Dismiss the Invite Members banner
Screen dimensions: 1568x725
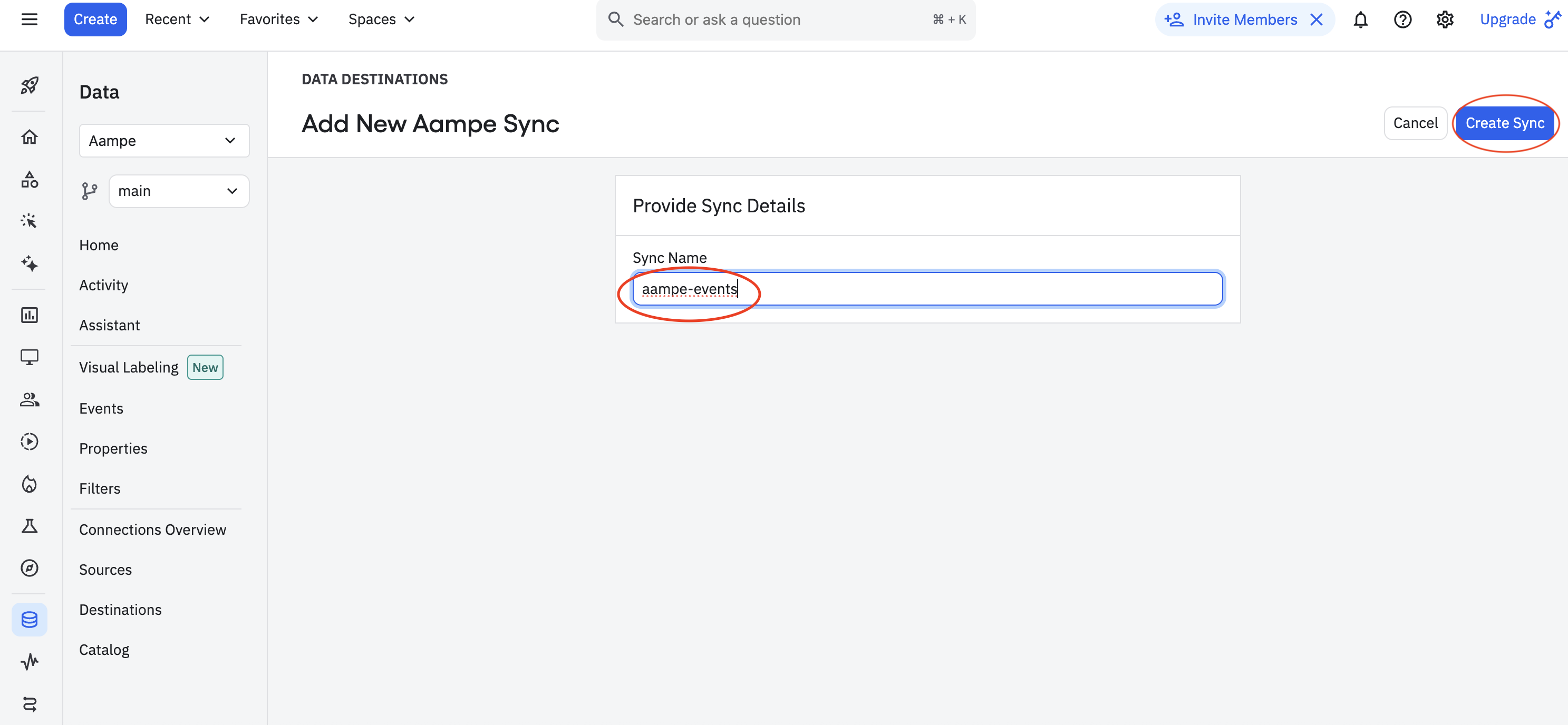coord(1317,19)
